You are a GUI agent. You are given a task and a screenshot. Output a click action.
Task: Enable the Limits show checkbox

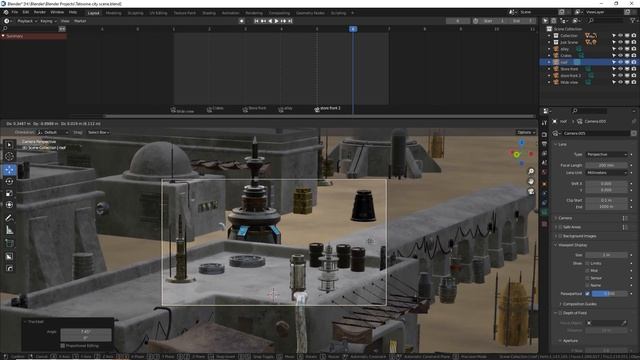587,264
